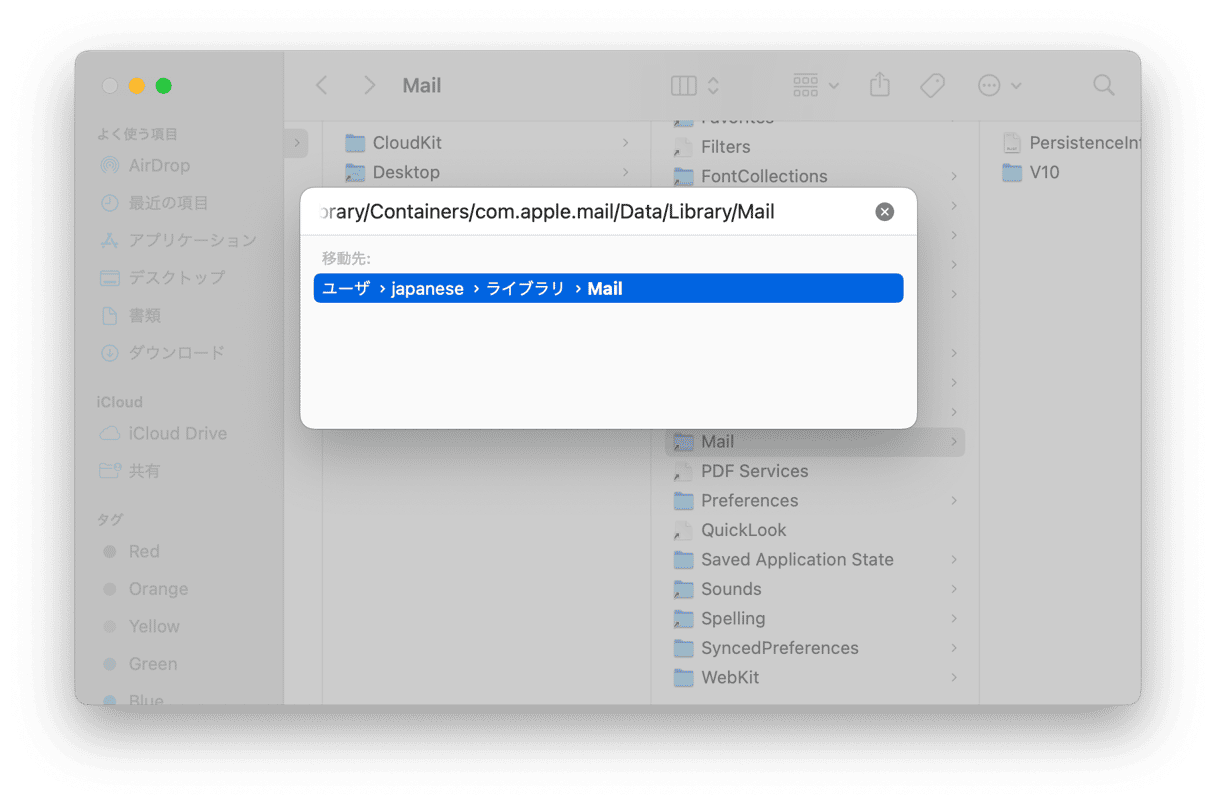The image size is (1216, 804).
Task: Click the Share icon in the toolbar
Action: 880,85
